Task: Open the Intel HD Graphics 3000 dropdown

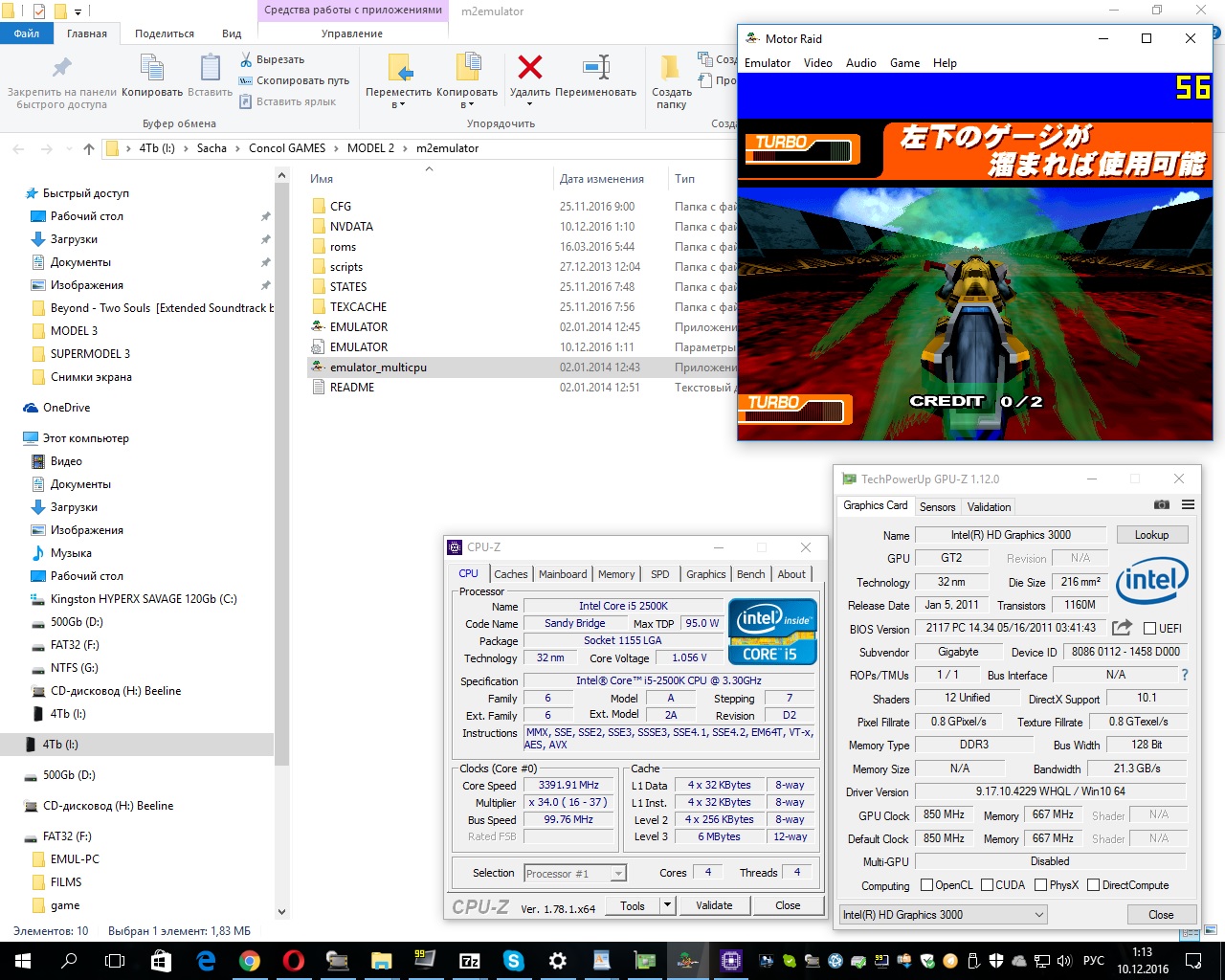Action: point(1038,915)
